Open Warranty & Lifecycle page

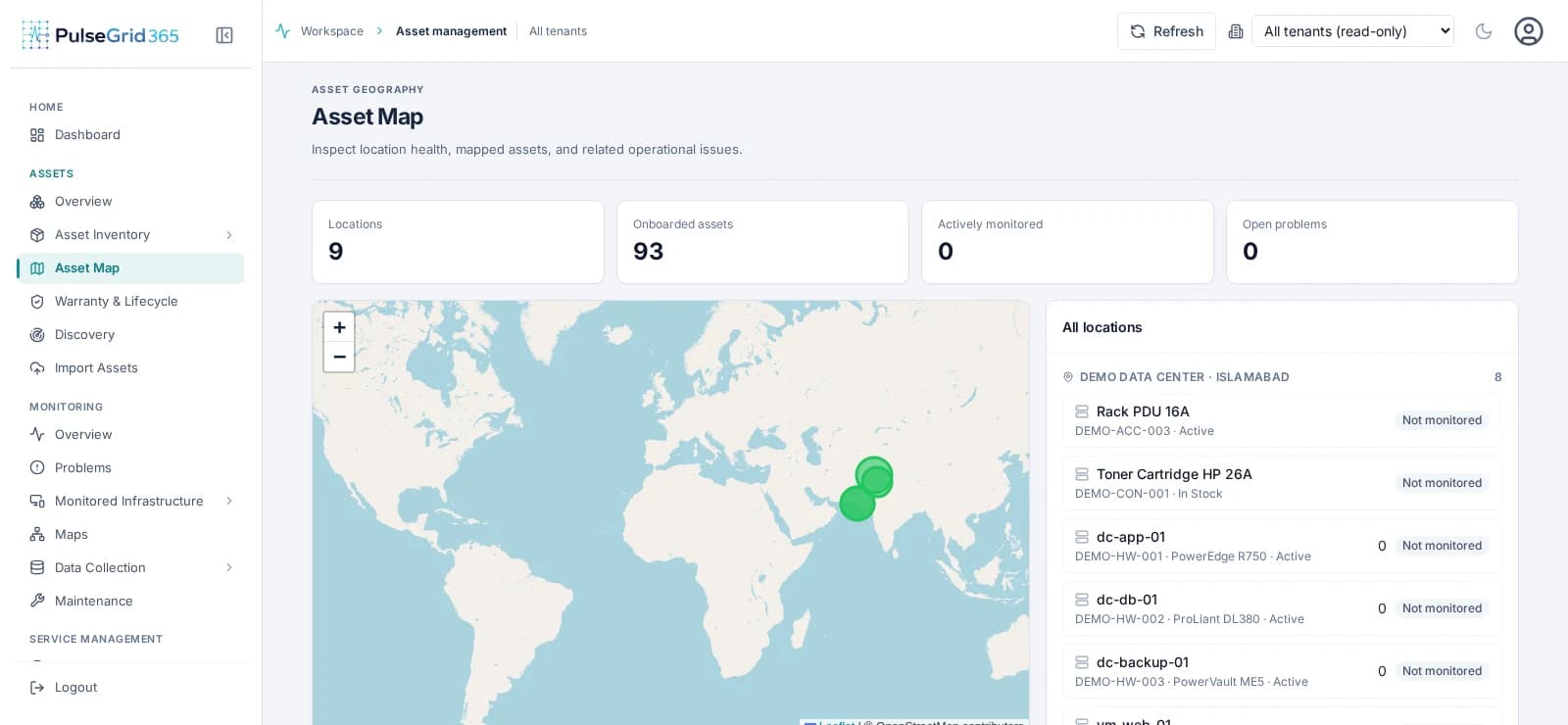(x=130, y=302)
